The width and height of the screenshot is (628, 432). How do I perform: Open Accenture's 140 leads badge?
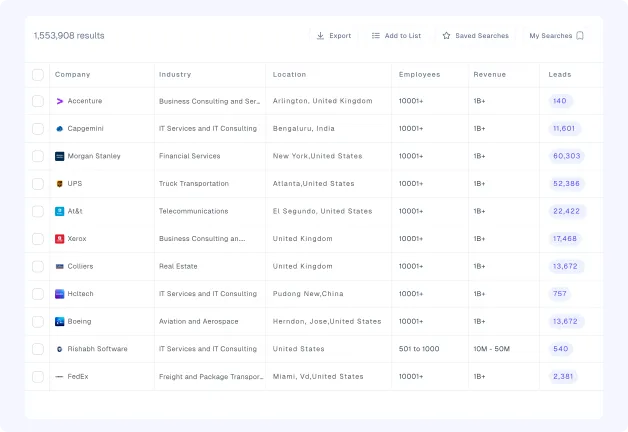(560, 101)
